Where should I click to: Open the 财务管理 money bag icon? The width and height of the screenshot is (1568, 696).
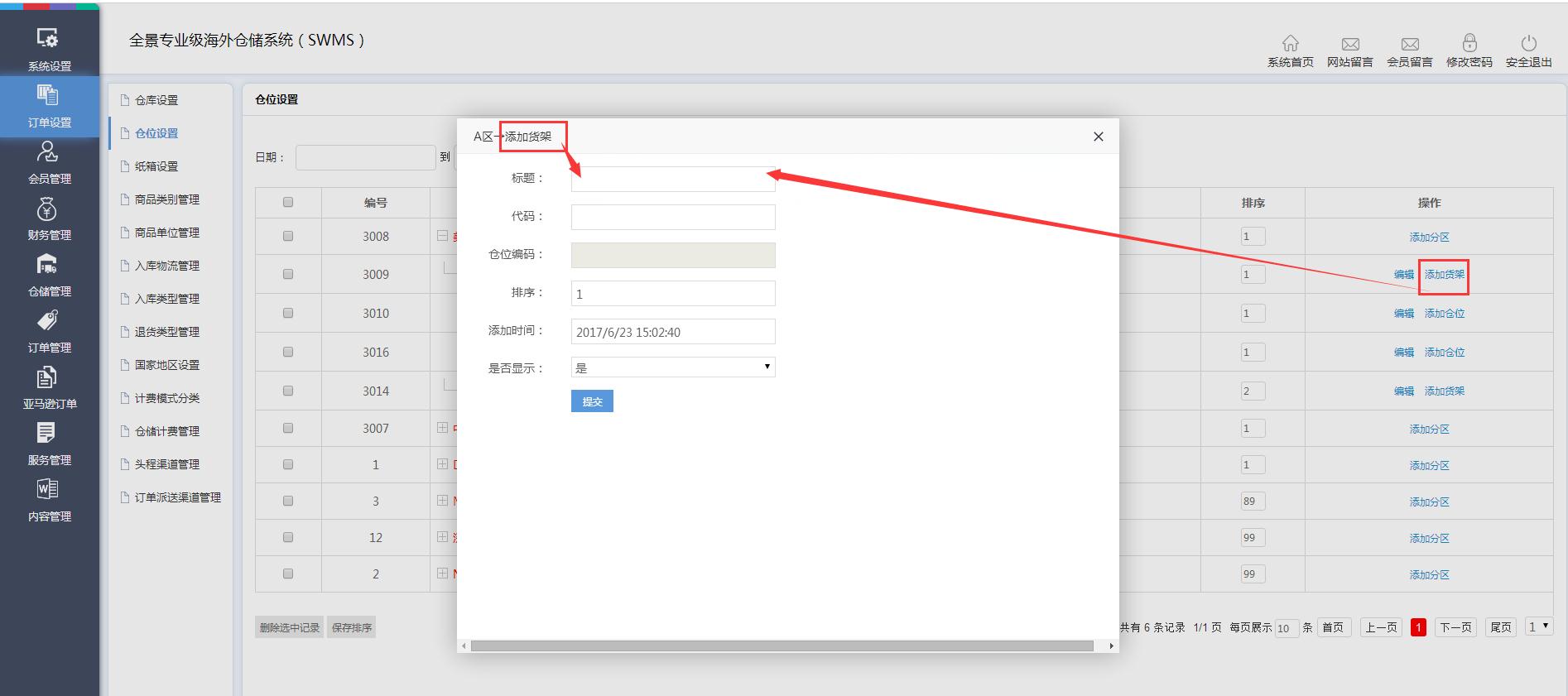pyautogui.click(x=48, y=209)
